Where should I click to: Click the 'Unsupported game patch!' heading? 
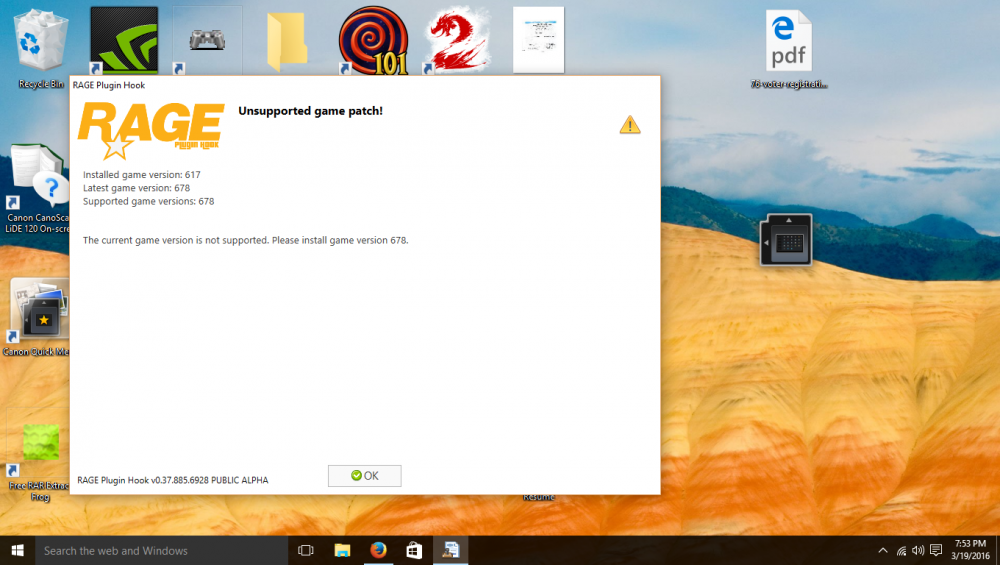[311, 111]
